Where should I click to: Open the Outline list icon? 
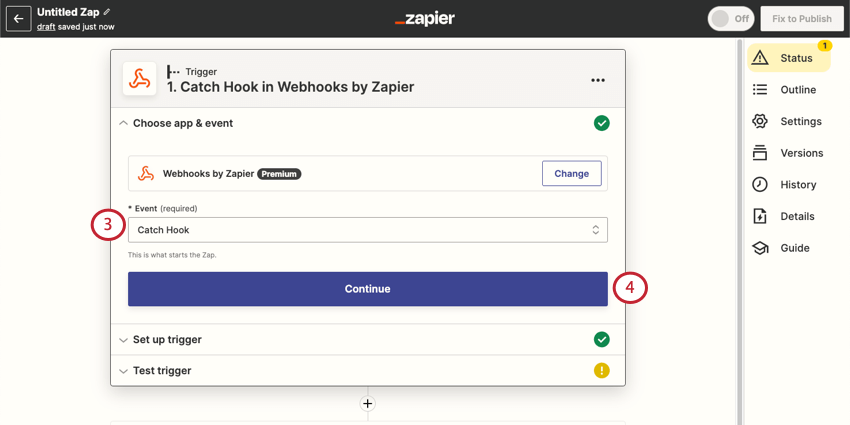[760, 89]
